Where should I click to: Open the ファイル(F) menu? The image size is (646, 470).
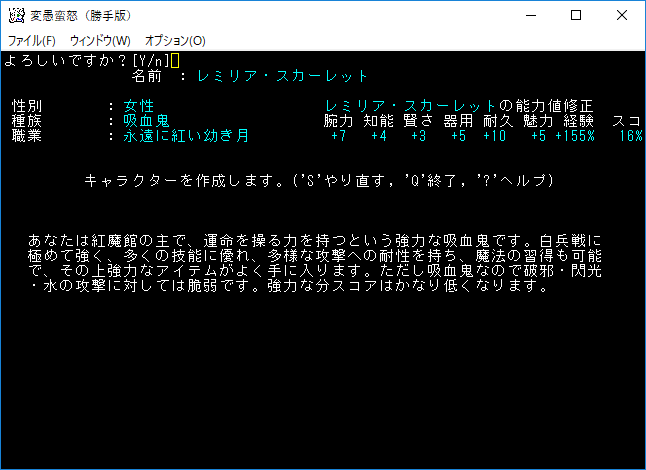pos(32,41)
